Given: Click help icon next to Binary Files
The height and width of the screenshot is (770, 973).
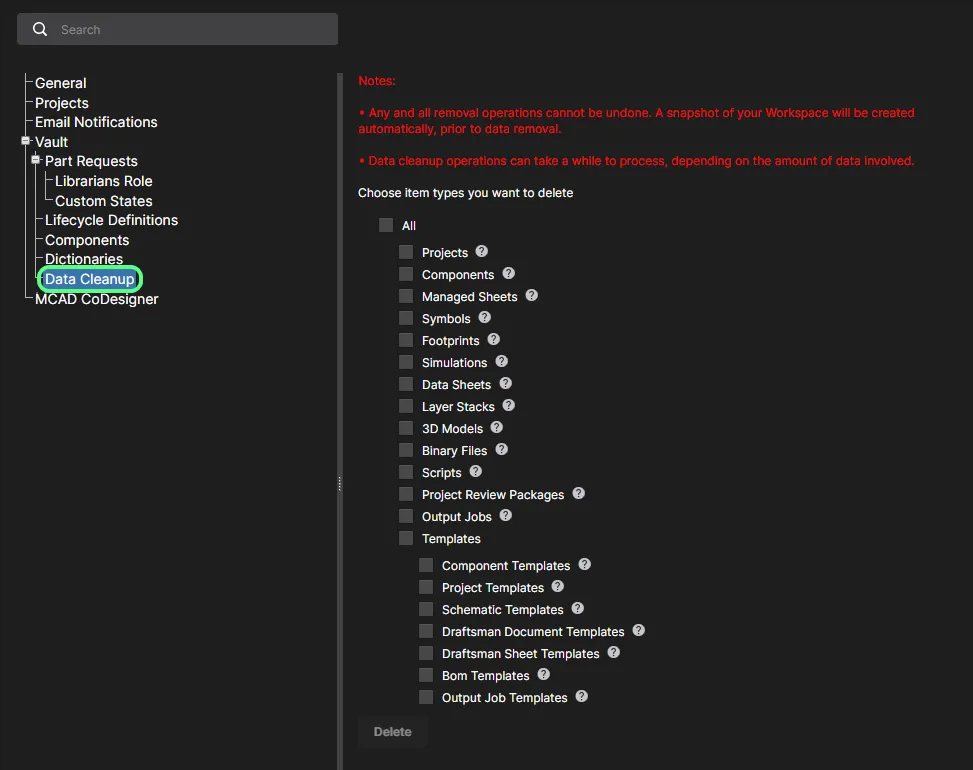Looking at the screenshot, I should click(x=502, y=450).
